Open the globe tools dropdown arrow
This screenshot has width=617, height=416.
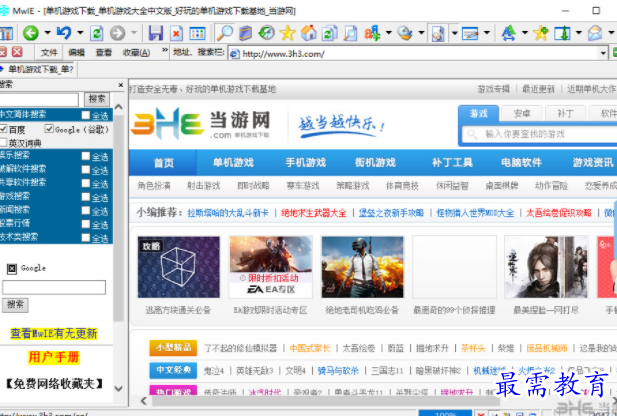pos(421,33)
